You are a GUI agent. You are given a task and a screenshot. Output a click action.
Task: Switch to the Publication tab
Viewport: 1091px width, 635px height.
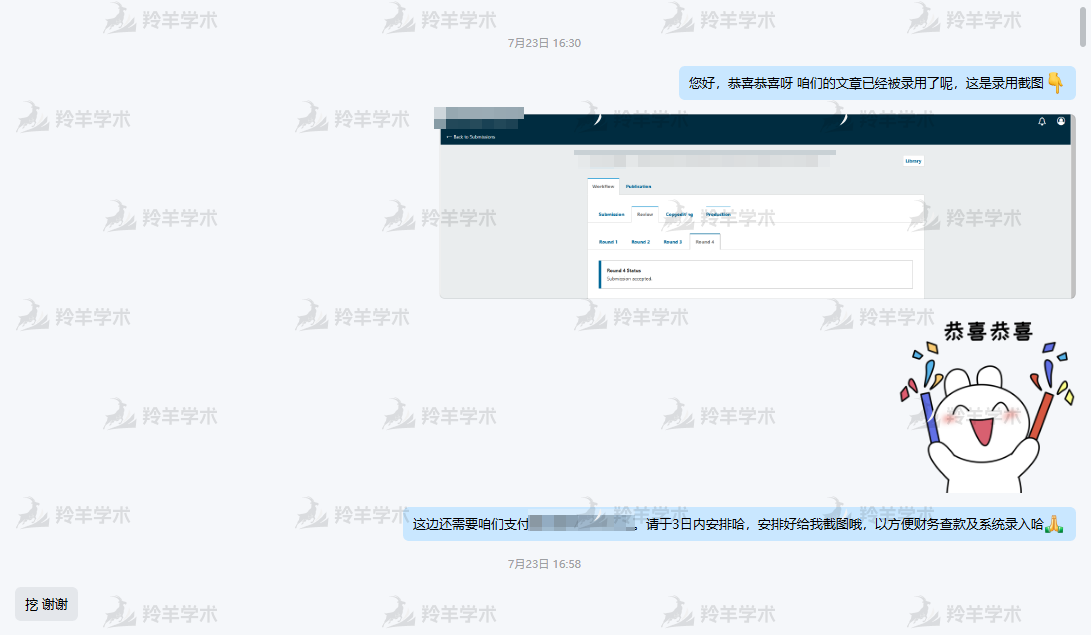coord(638,186)
